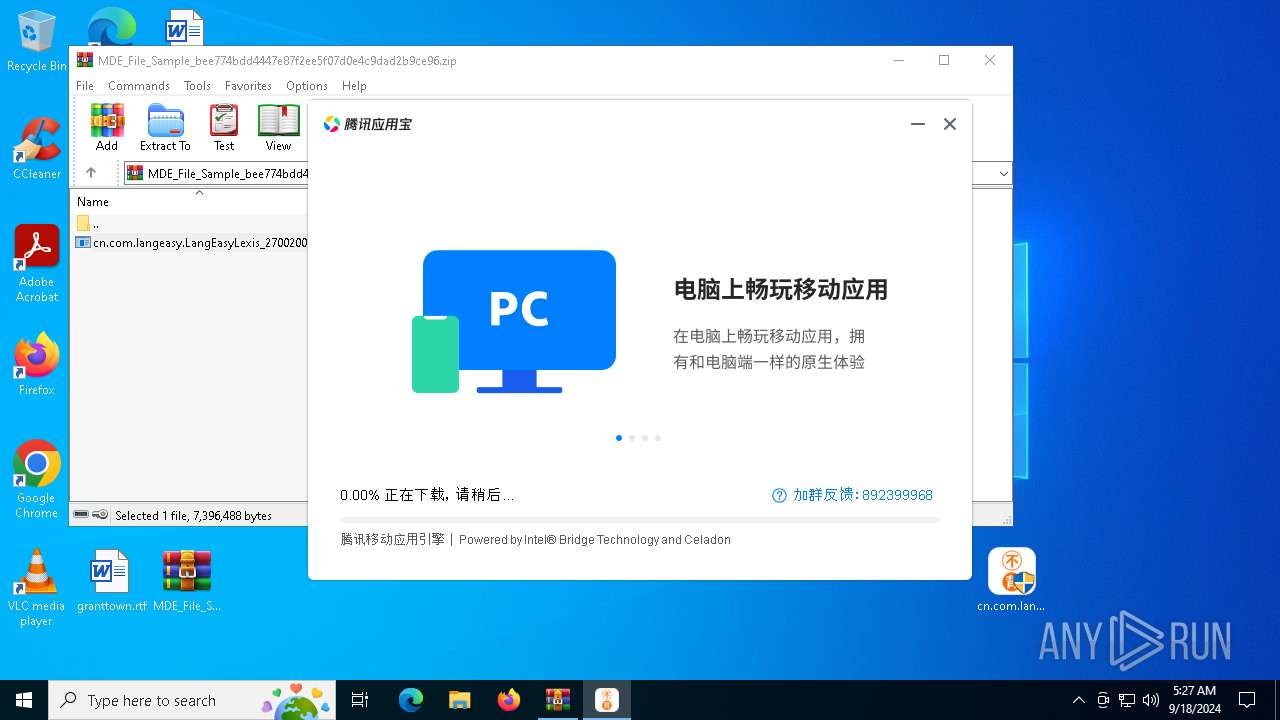The width and height of the screenshot is (1280, 720).
Task: Open Task View from the taskbar
Action: (360, 700)
